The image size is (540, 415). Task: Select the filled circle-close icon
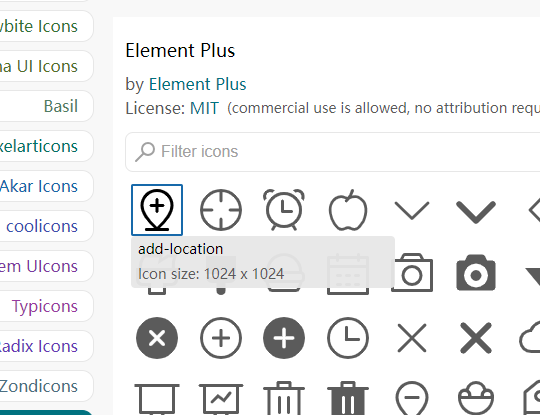pyautogui.click(x=157, y=338)
